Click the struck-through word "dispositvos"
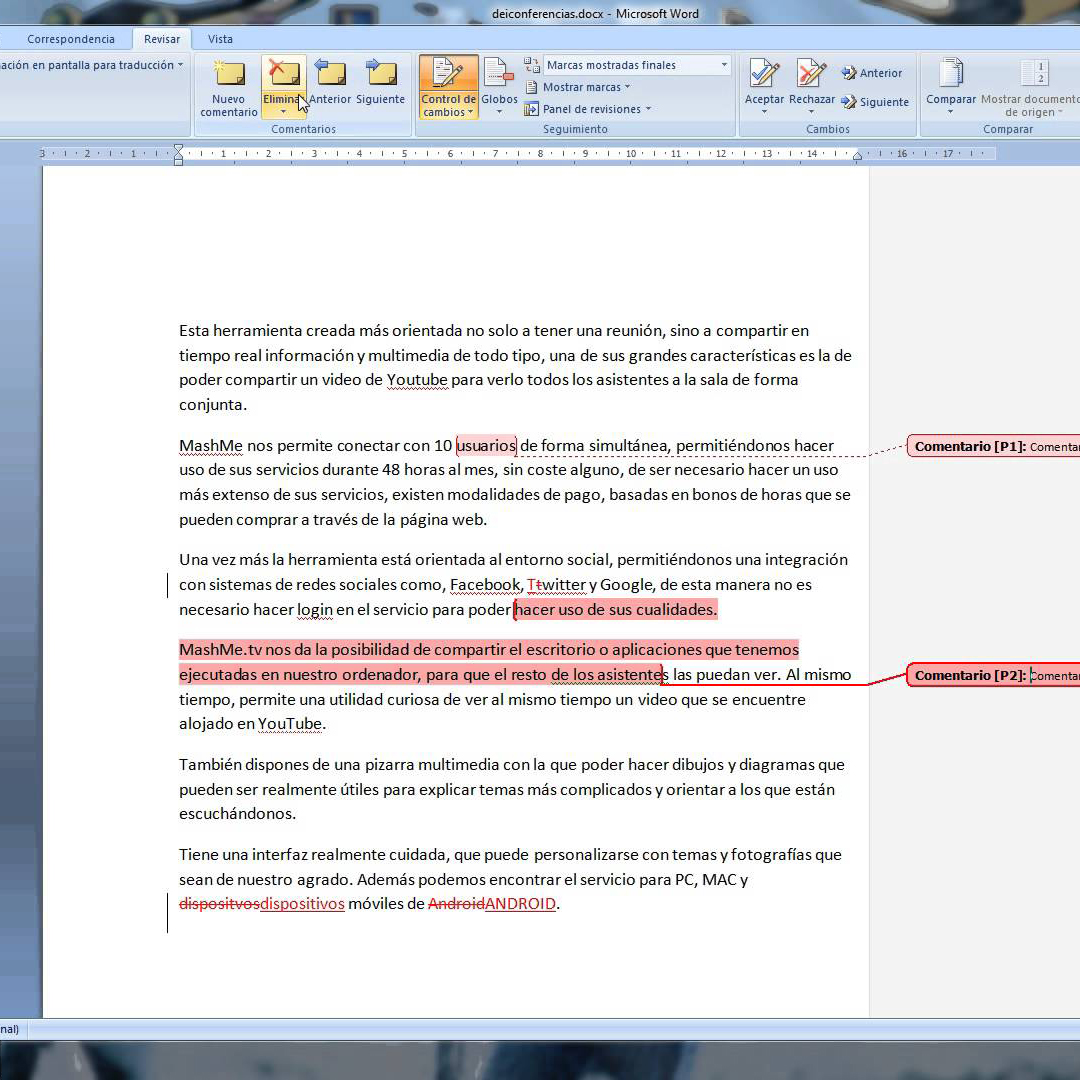 point(220,904)
